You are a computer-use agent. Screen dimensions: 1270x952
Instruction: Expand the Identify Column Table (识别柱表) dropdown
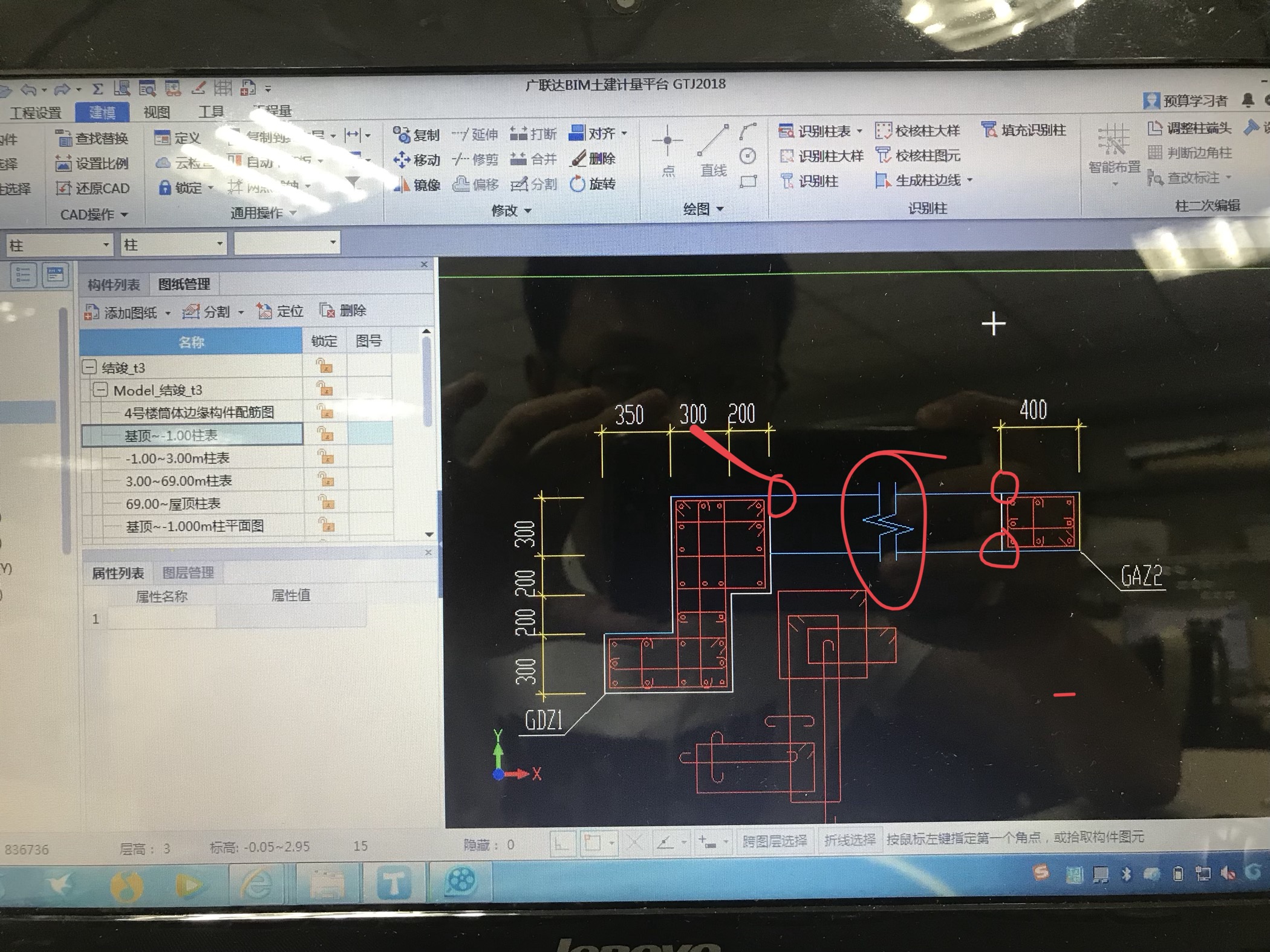[860, 131]
